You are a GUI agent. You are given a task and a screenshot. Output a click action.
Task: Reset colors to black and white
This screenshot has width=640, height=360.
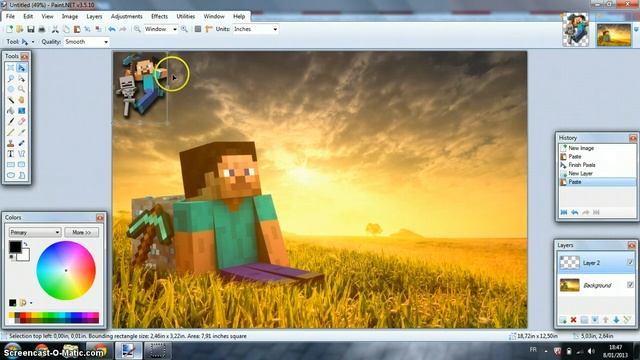(11, 257)
